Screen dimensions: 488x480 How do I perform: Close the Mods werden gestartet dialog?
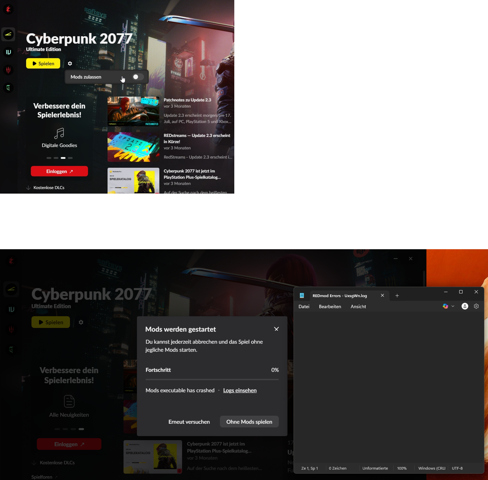(x=276, y=329)
